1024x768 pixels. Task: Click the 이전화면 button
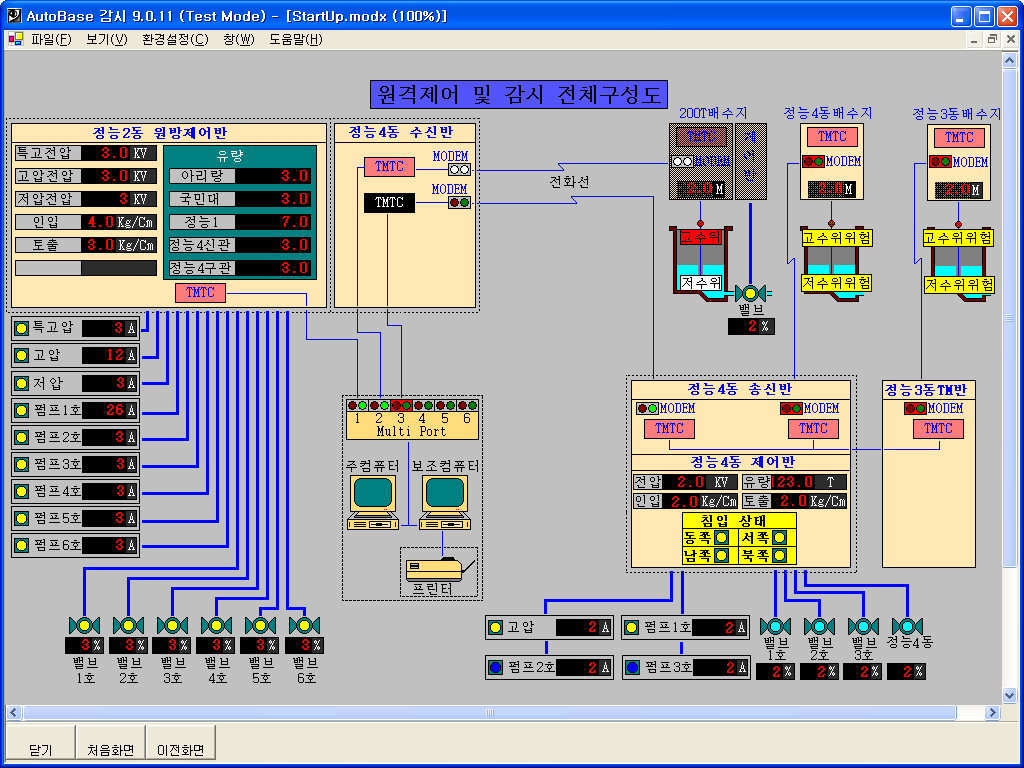181,750
